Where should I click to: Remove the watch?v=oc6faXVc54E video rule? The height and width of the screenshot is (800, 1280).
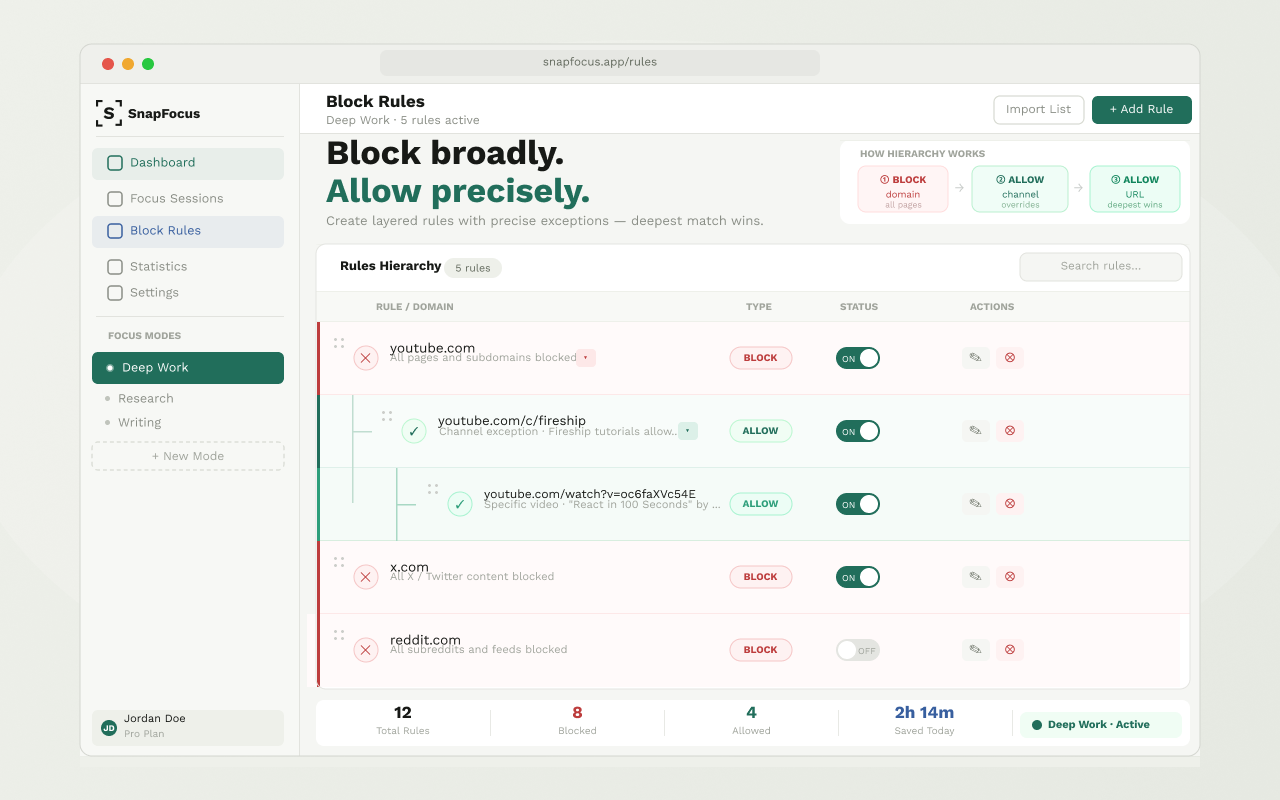(1010, 504)
